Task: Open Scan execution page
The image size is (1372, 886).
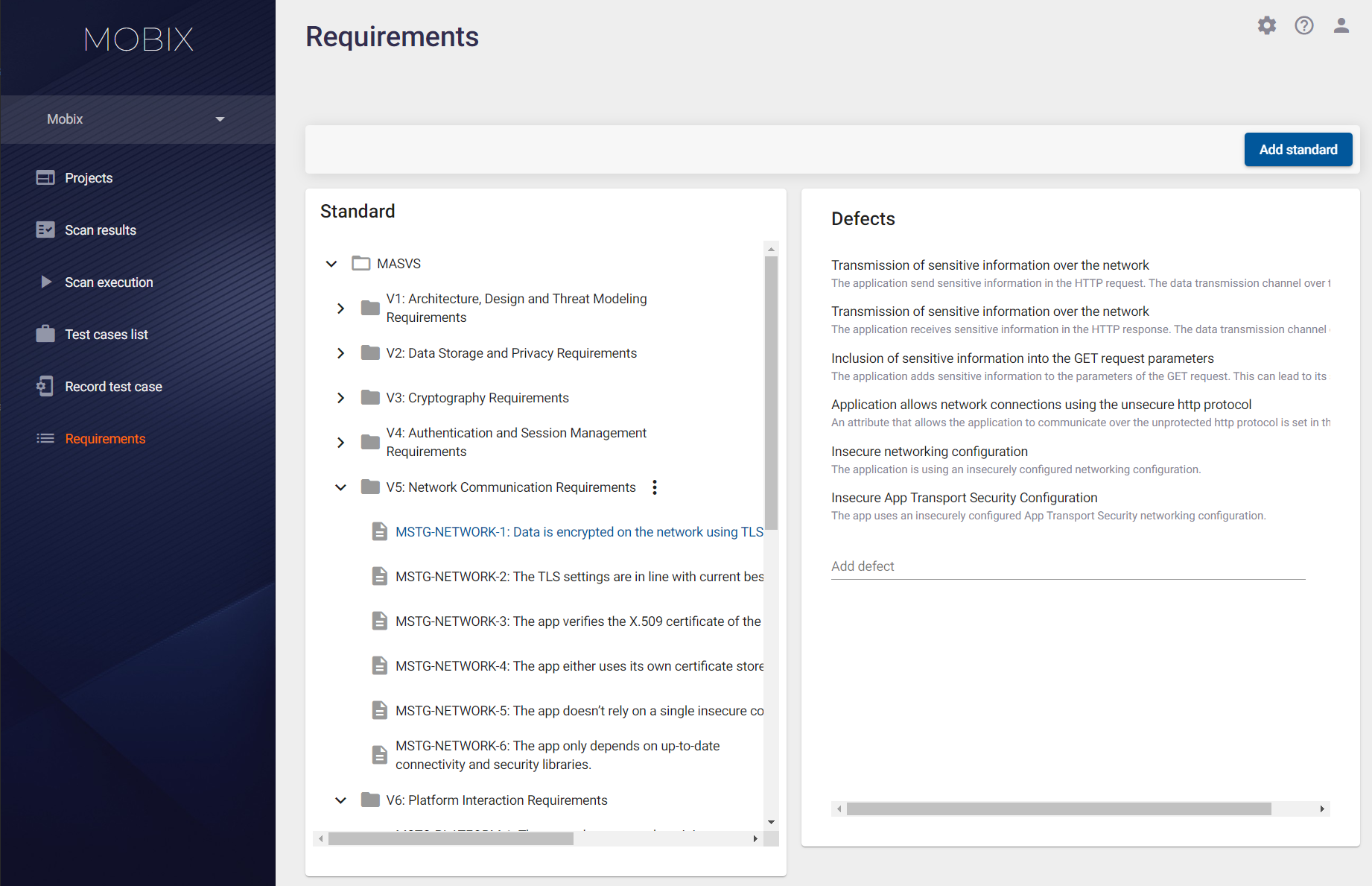Action: point(109,282)
